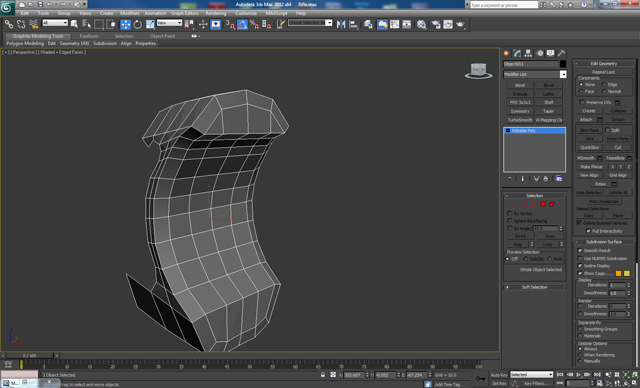The image size is (640, 388).
Task: Select Element sub-object level icon
Action: click(x=552, y=204)
